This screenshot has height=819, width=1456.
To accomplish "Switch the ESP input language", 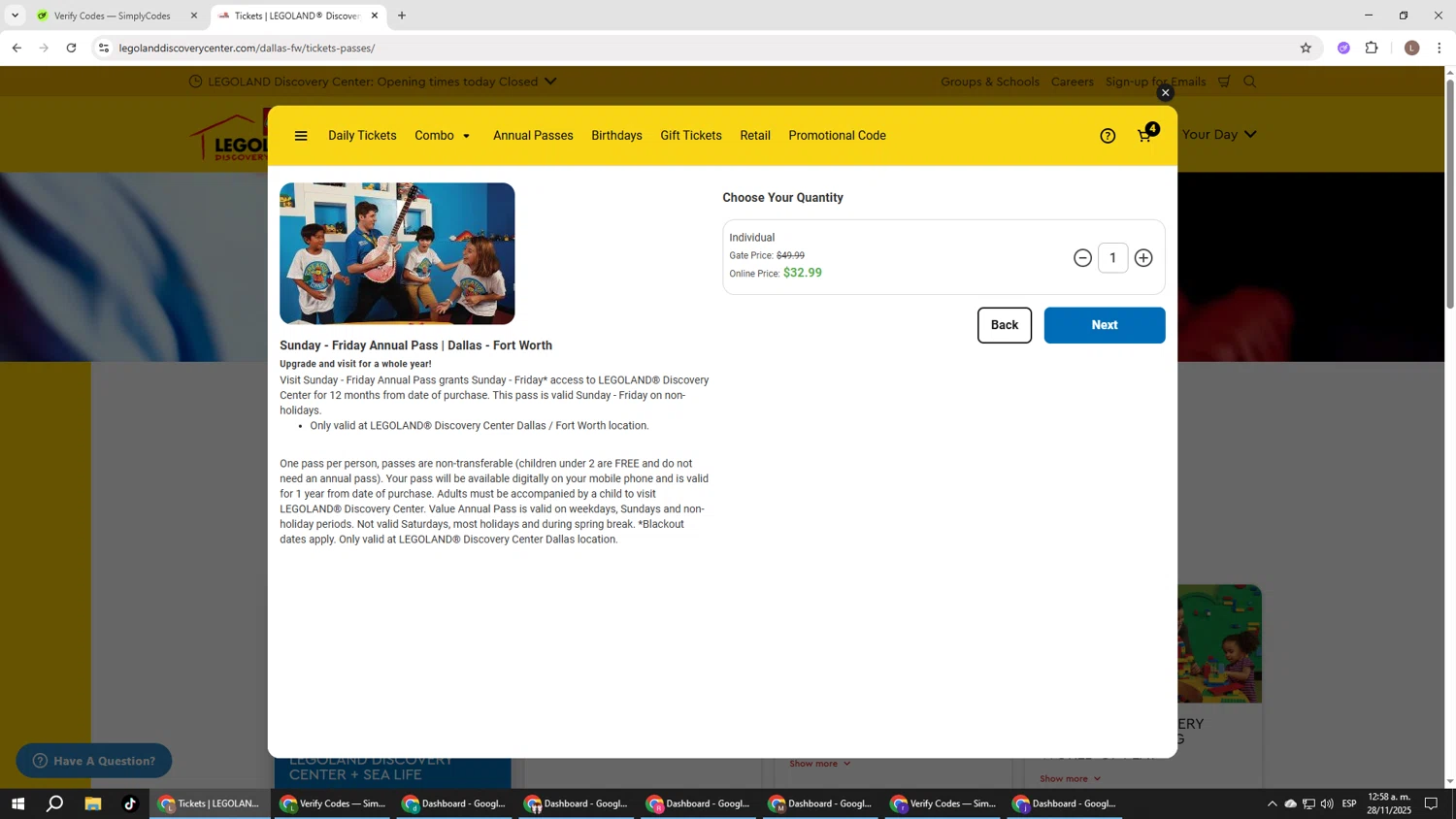I will [1349, 803].
